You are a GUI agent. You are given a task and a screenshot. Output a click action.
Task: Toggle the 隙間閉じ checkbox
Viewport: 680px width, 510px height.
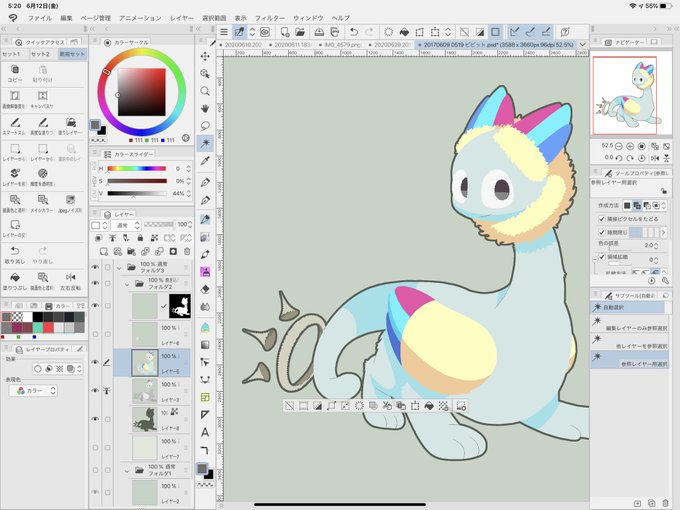click(x=602, y=232)
